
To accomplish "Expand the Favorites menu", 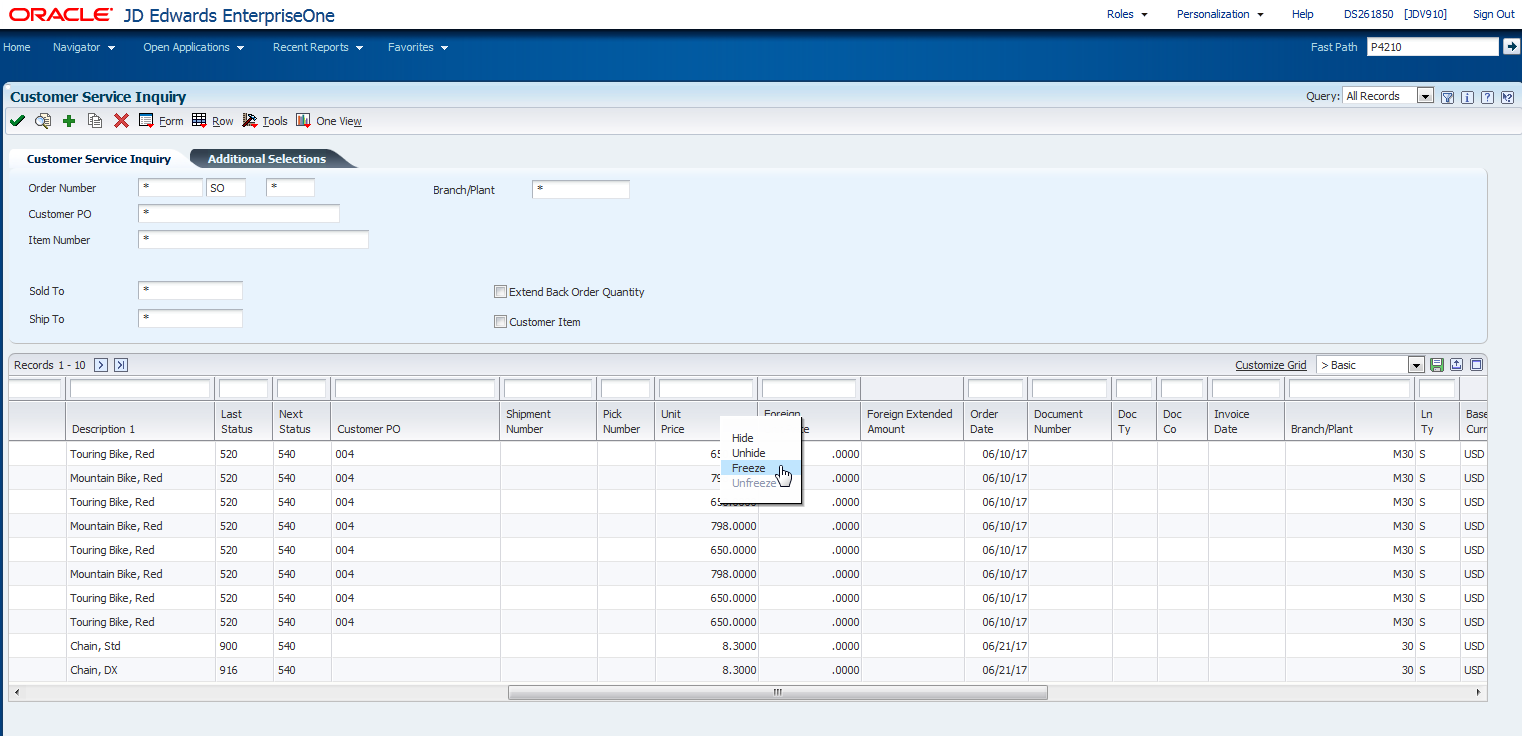I will coord(418,47).
